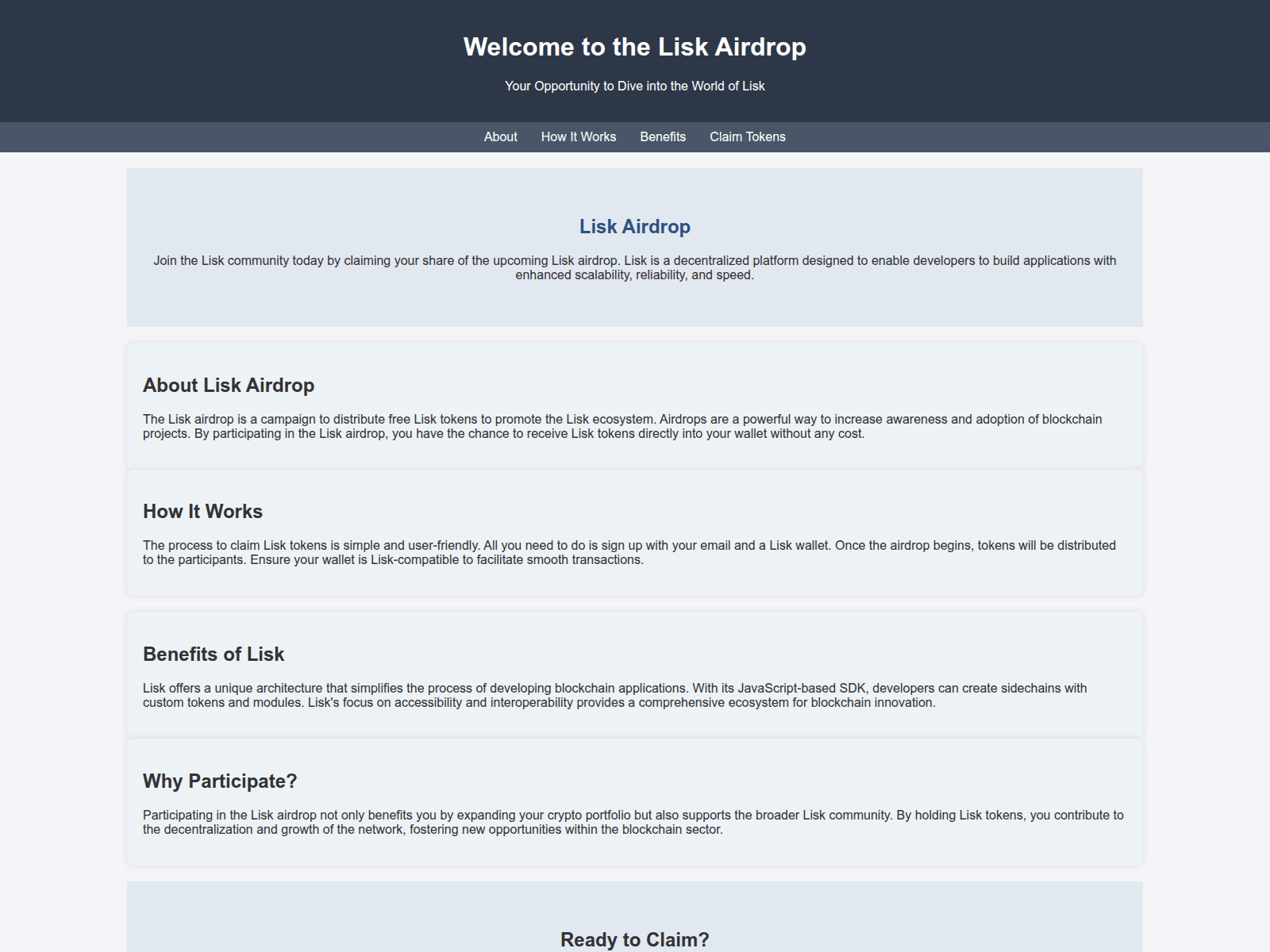Open the About navigation link
Screen dimensions: 1270x952
click(x=500, y=136)
